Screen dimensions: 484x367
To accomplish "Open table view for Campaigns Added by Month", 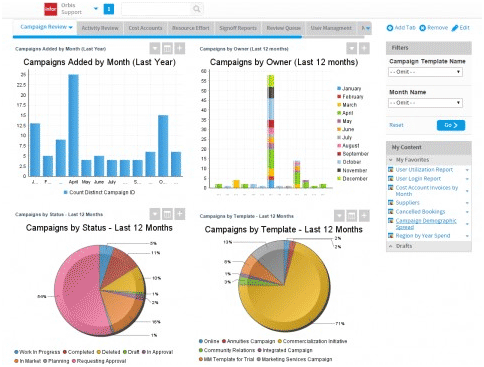I will click(167, 49).
